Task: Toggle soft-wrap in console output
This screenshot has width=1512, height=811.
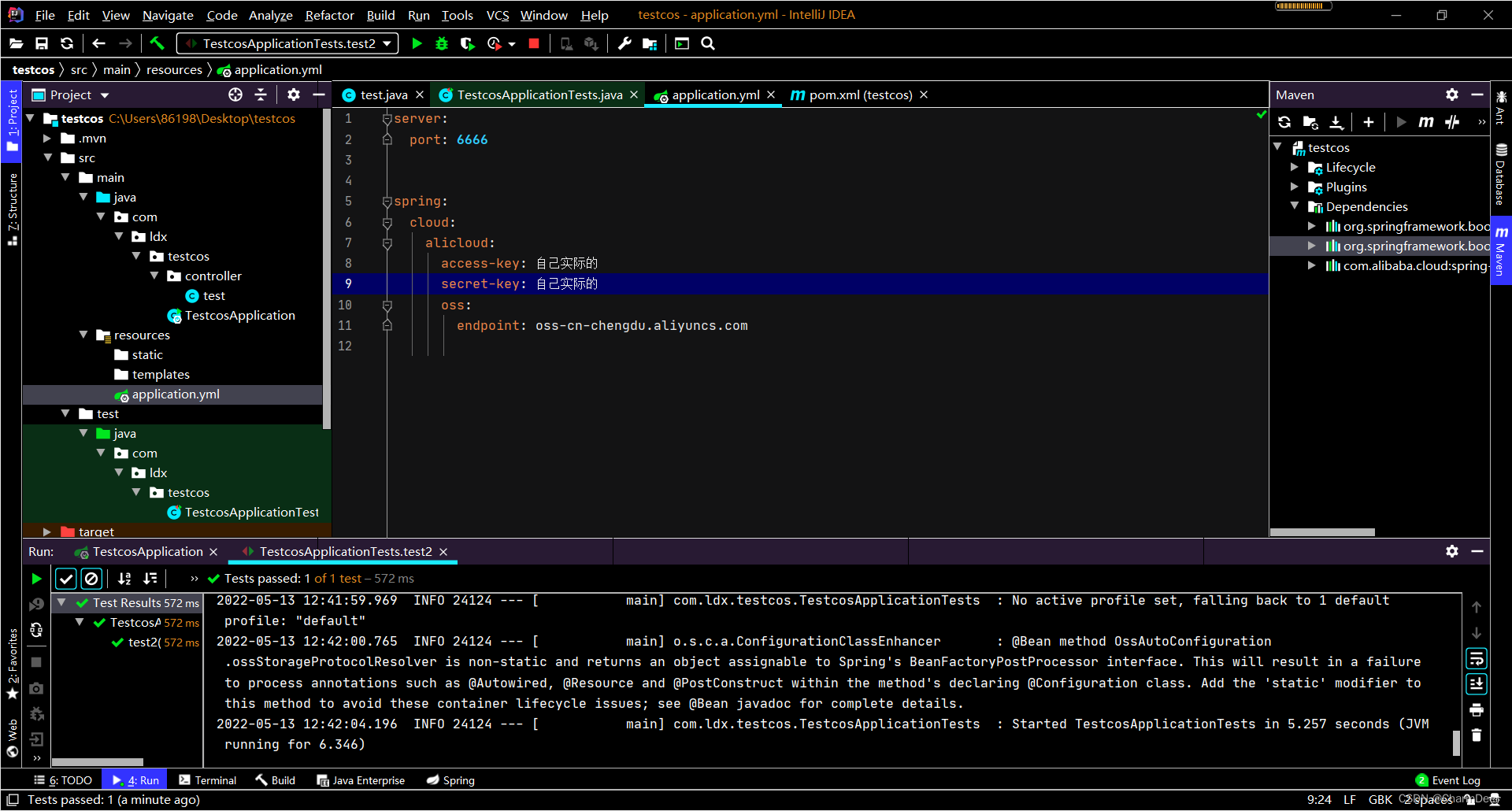Action: point(1477,658)
